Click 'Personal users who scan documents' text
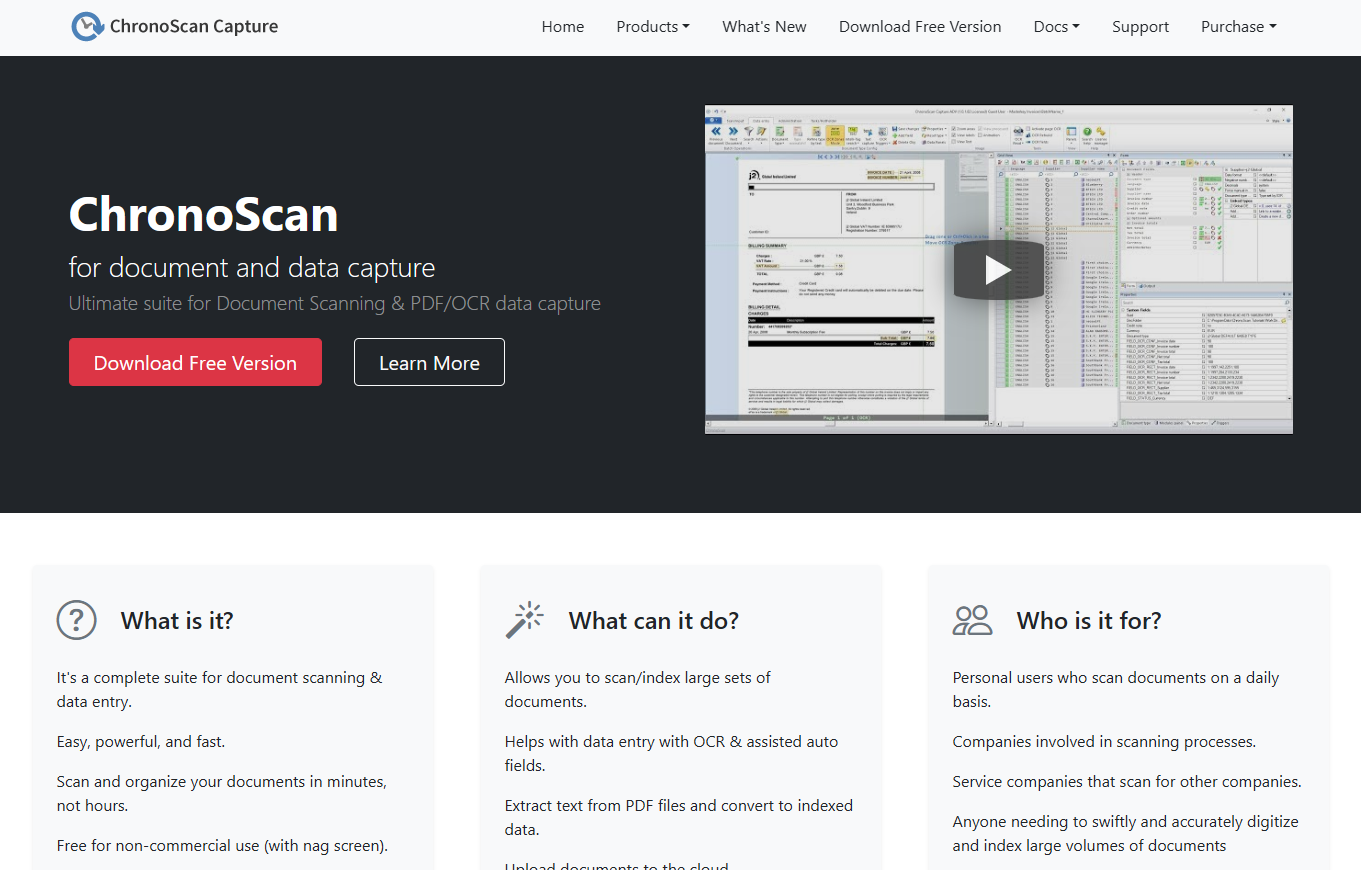The width and height of the screenshot is (1361, 870). (x=1116, y=690)
